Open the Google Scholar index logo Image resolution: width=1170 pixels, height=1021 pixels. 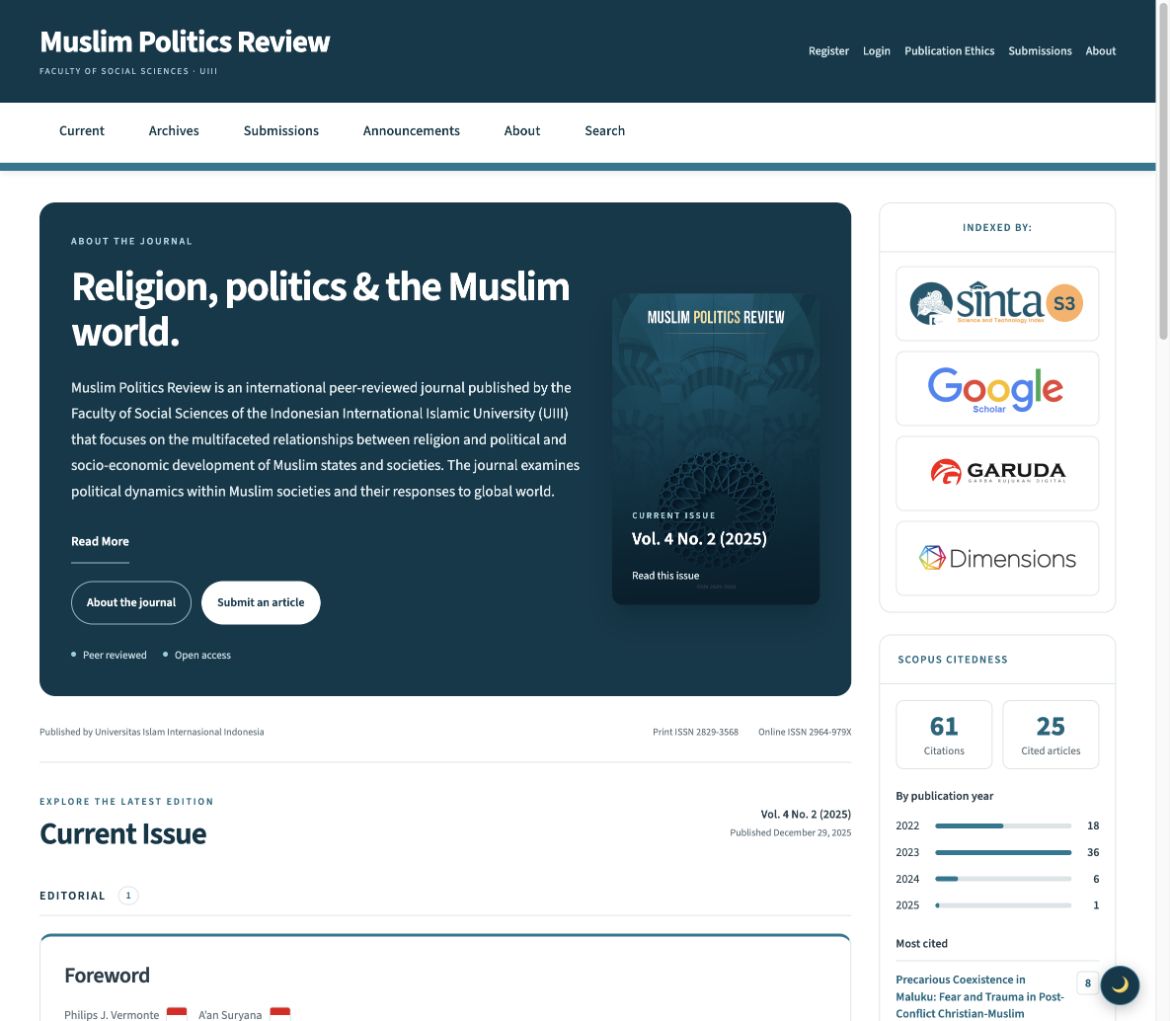click(997, 388)
